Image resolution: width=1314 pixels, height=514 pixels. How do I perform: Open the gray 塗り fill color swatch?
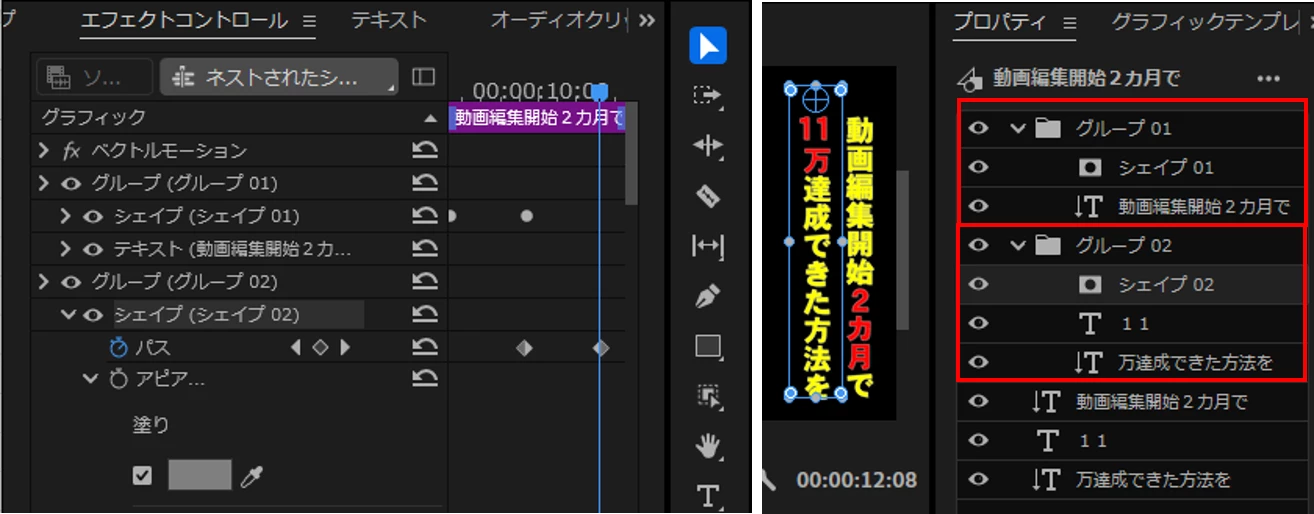[199, 476]
